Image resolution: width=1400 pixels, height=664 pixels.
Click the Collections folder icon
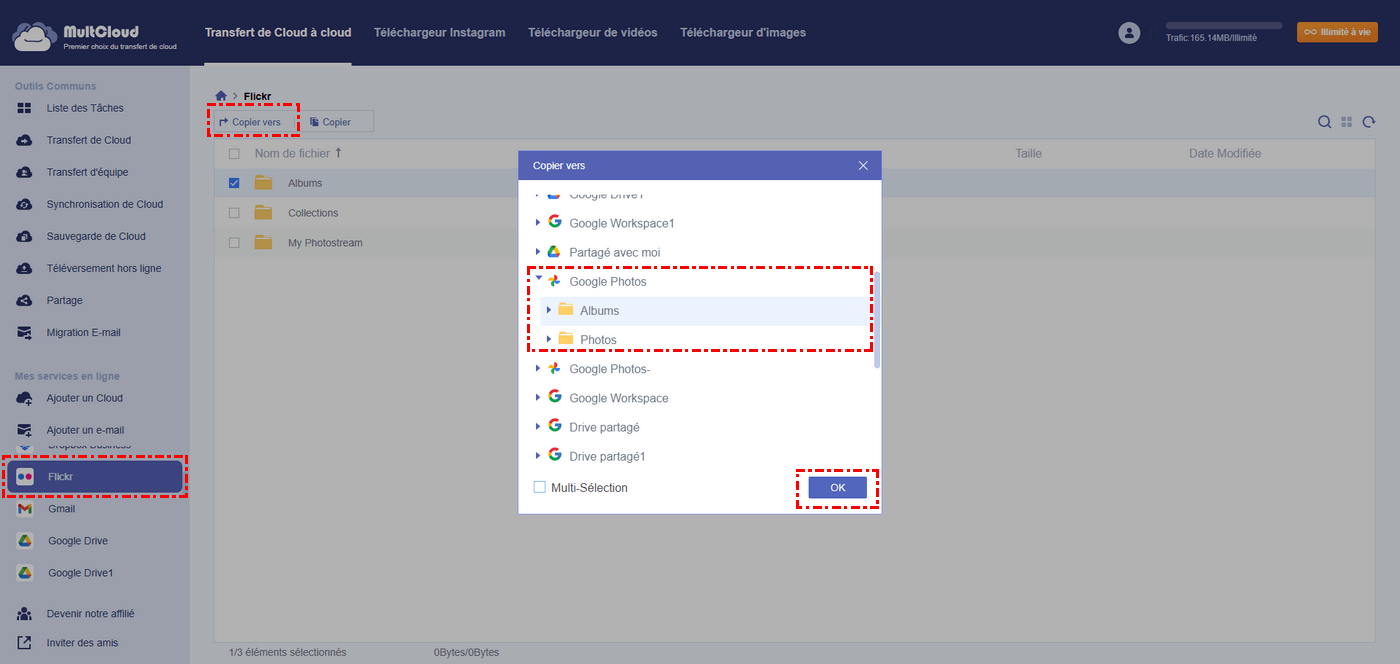point(263,212)
